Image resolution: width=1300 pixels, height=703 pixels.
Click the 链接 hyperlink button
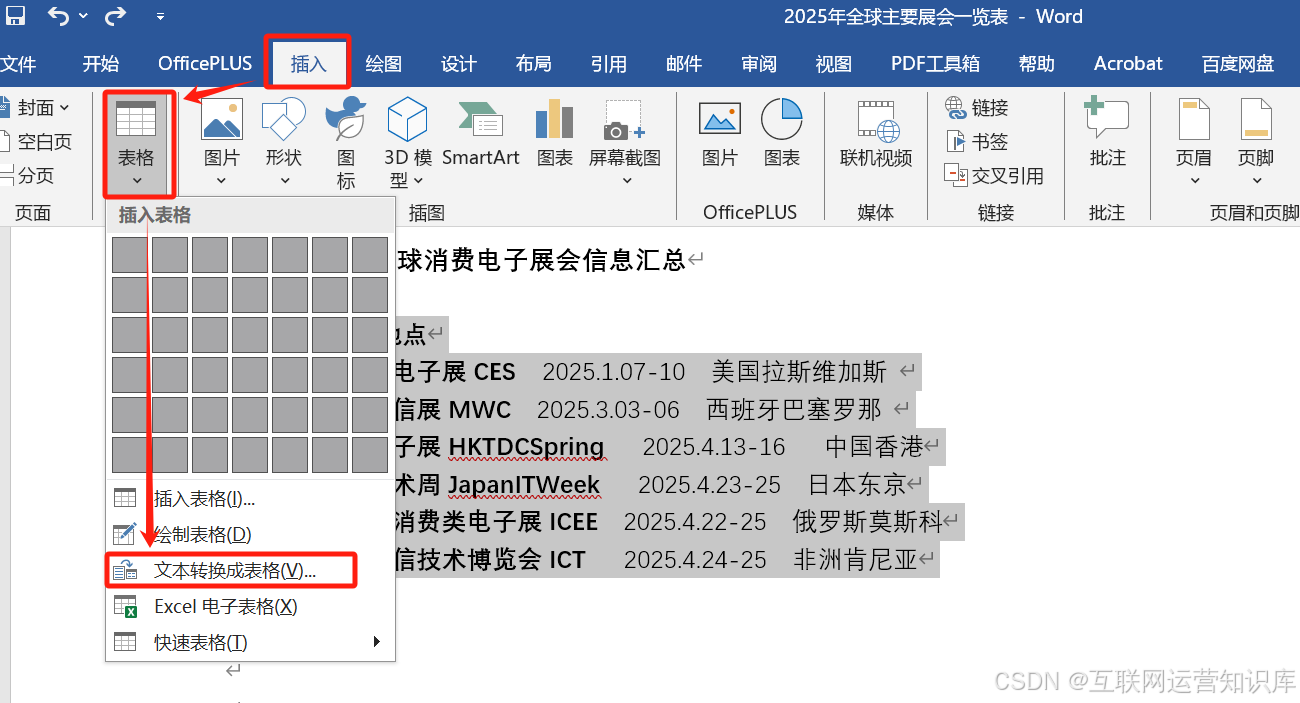(x=977, y=108)
